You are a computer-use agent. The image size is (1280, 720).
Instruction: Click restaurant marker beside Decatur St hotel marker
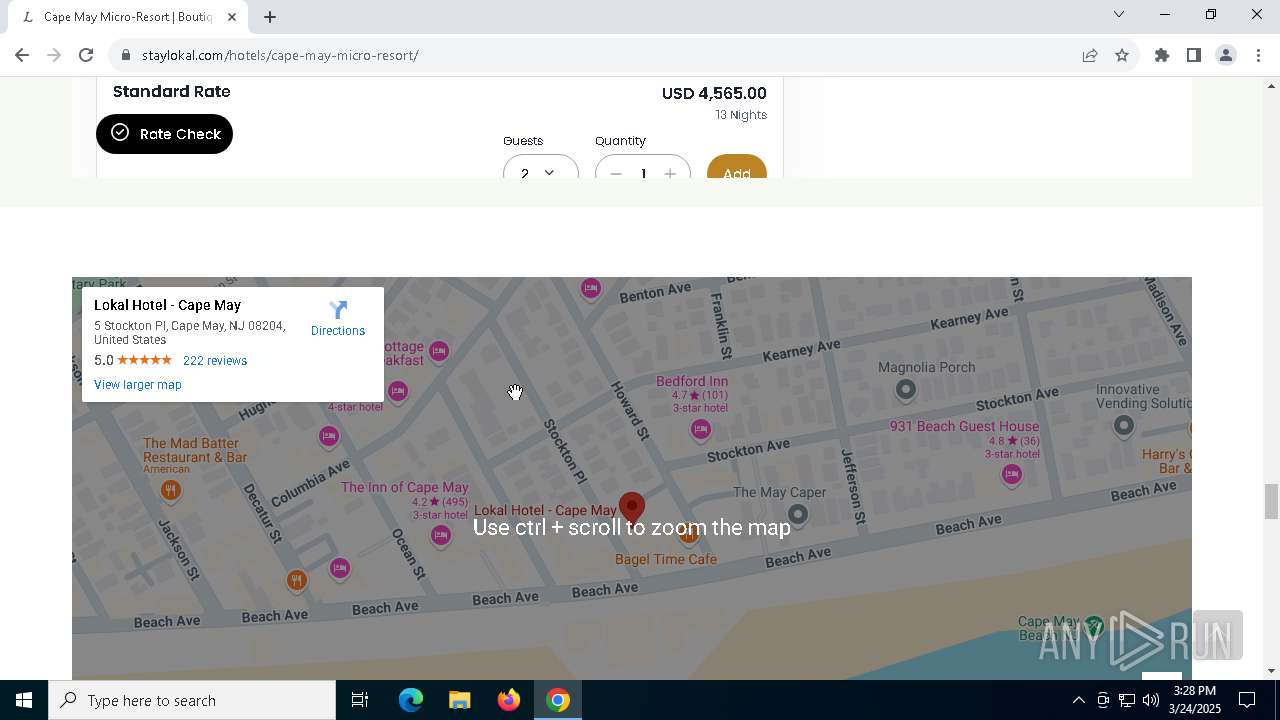[x=296, y=580]
